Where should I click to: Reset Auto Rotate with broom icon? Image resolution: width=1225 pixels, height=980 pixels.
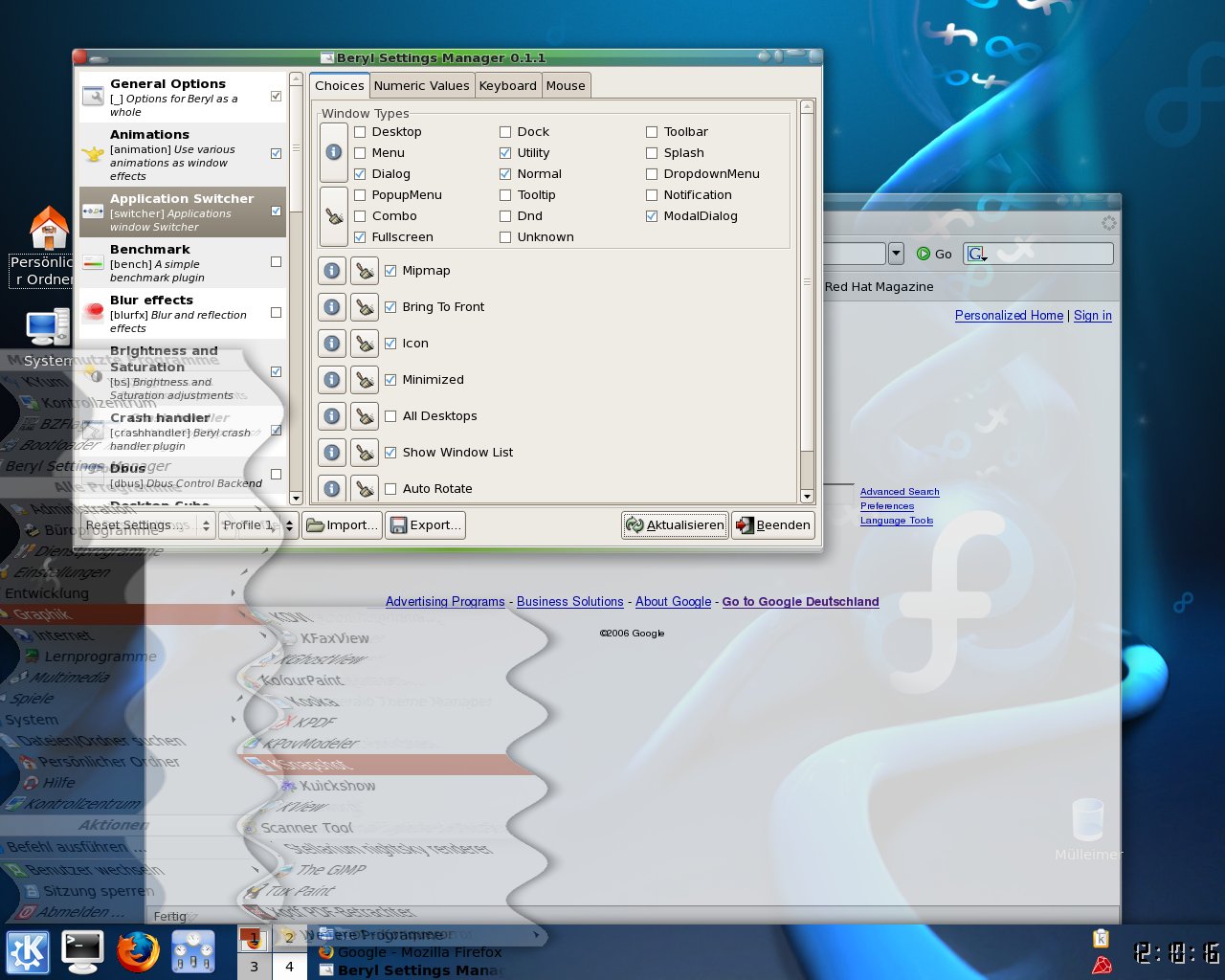point(365,488)
